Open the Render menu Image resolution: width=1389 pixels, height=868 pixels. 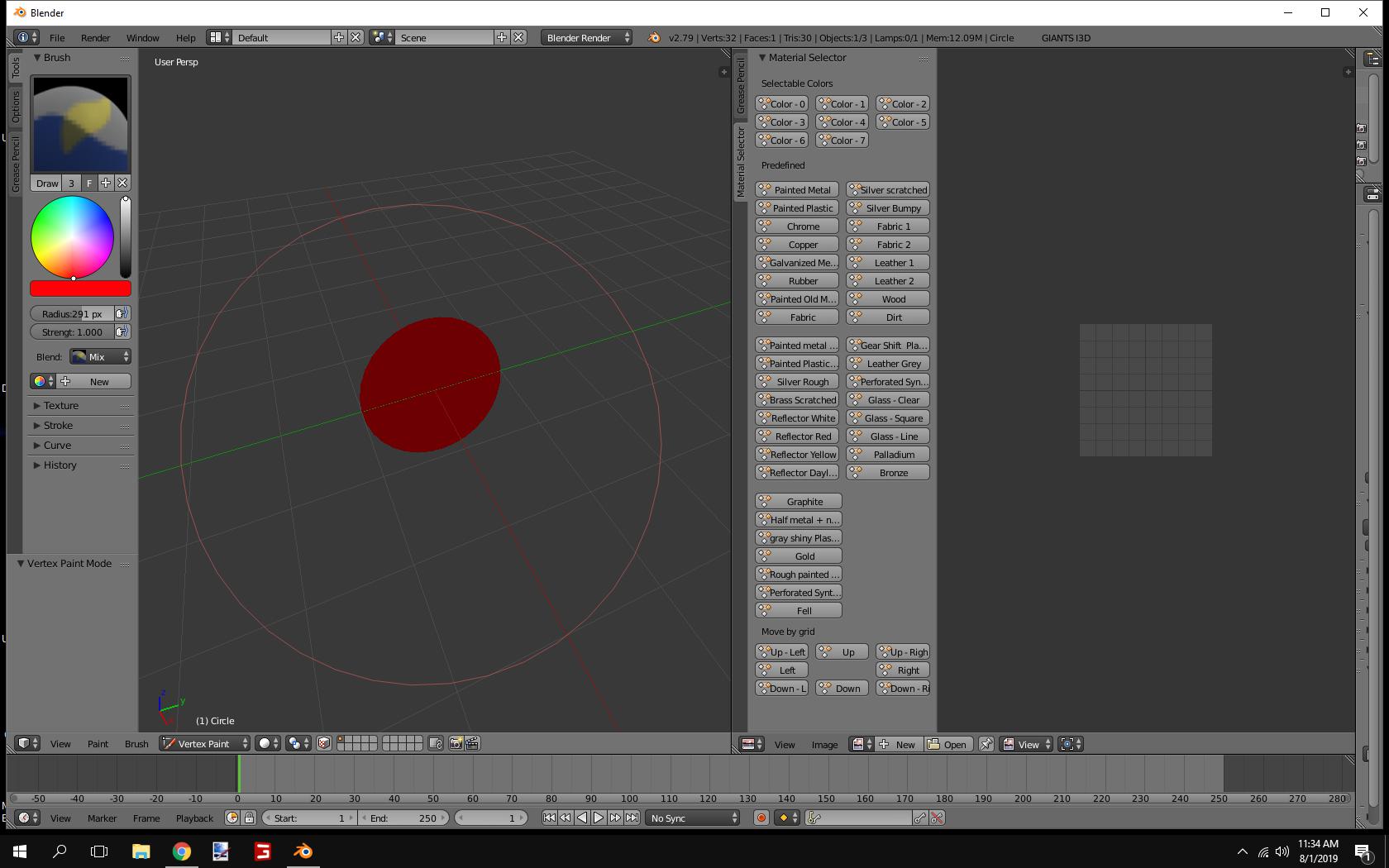click(x=95, y=38)
